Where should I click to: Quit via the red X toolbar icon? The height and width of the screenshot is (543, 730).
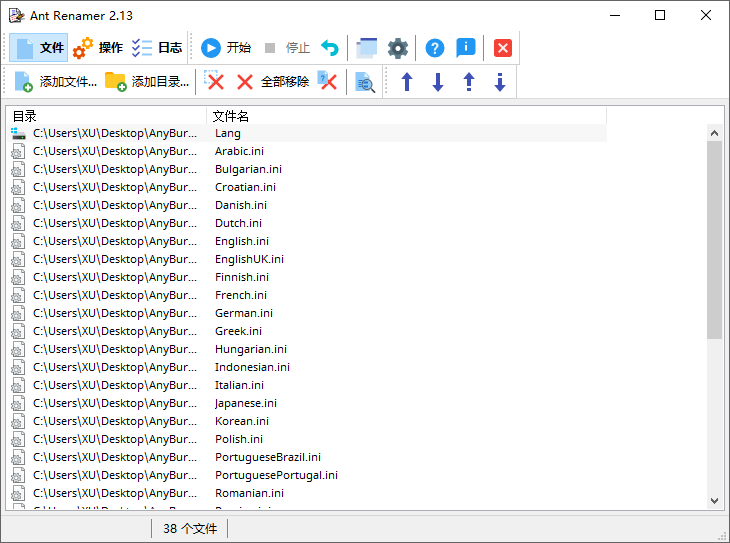(x=503, y=48)
